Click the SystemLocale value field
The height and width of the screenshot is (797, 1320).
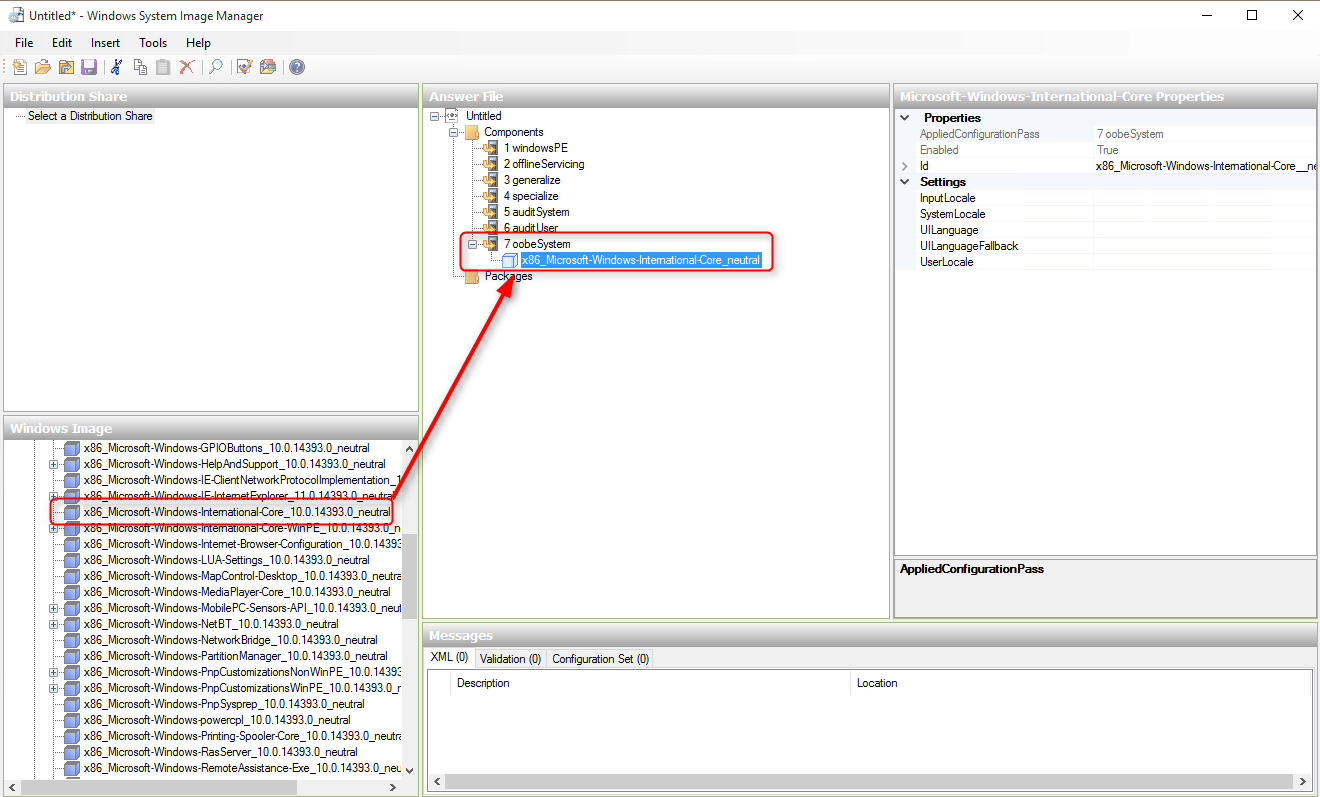click(x=1205, y=214)
